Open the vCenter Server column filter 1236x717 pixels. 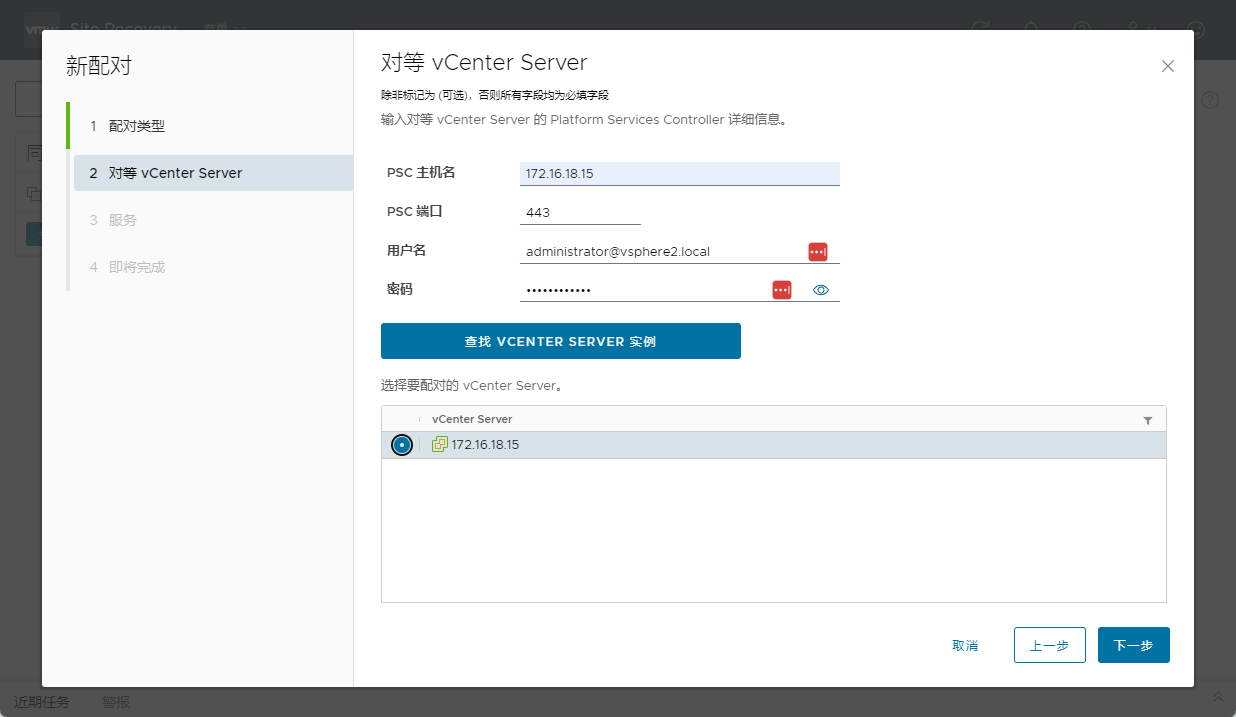click(x=1148, y=420)
